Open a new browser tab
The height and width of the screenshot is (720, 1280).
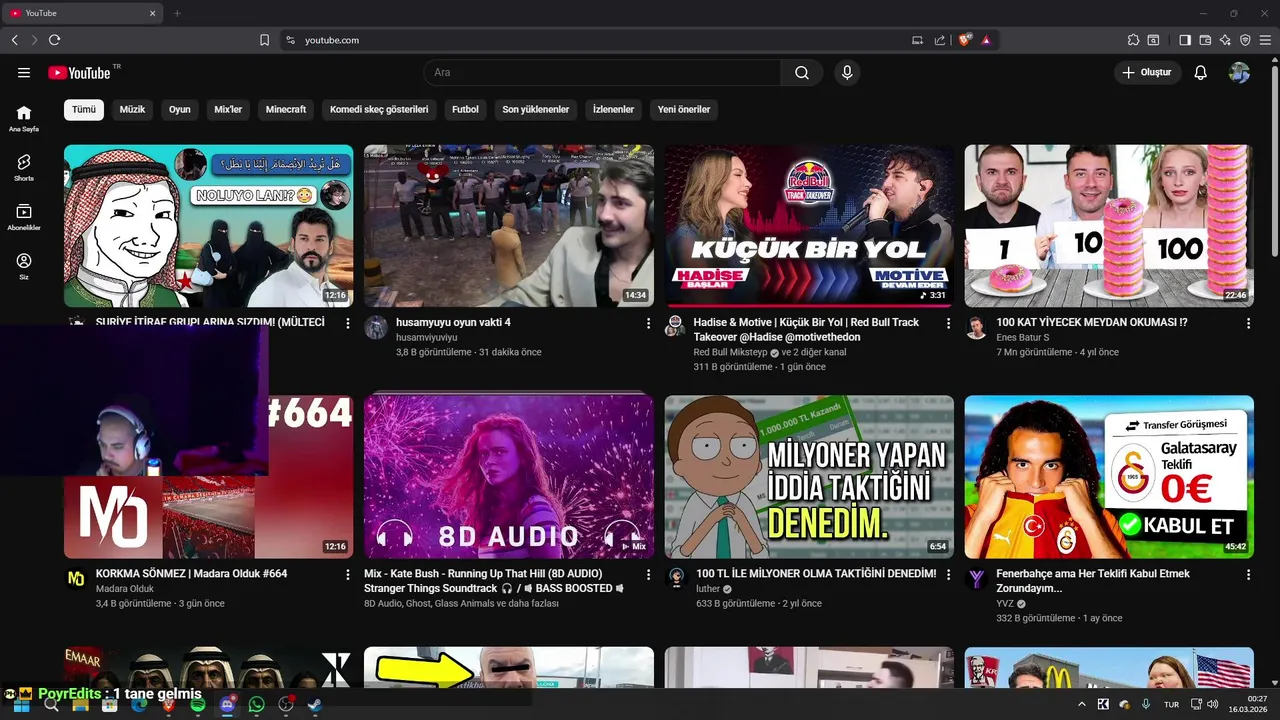click(177, 13)
